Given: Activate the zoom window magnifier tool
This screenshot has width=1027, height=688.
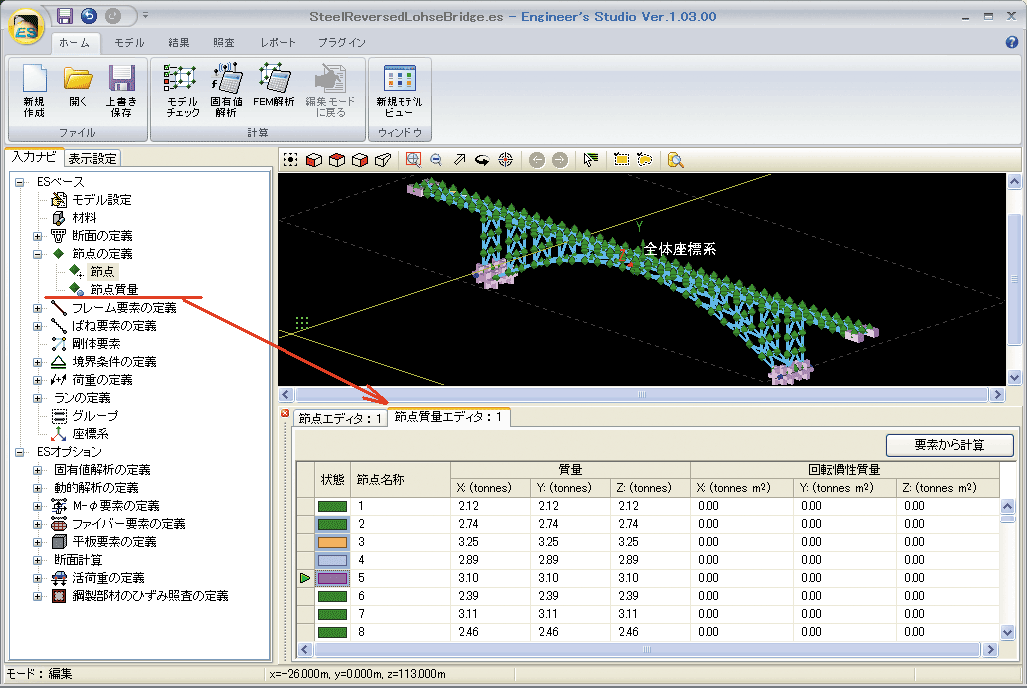Looking at the screenshot, I should [413, 160].
